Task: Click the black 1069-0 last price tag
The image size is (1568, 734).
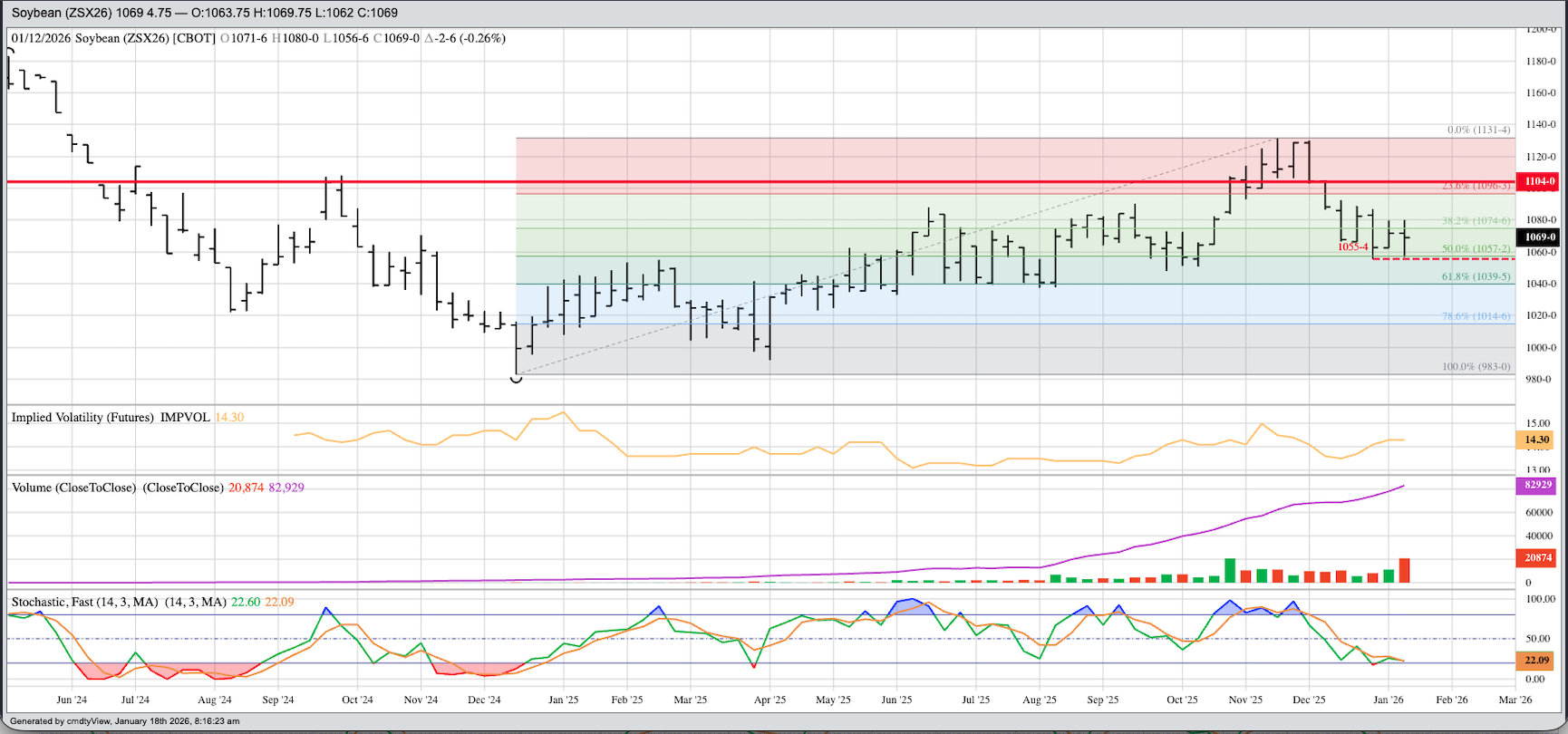Action: (1538, 237)
